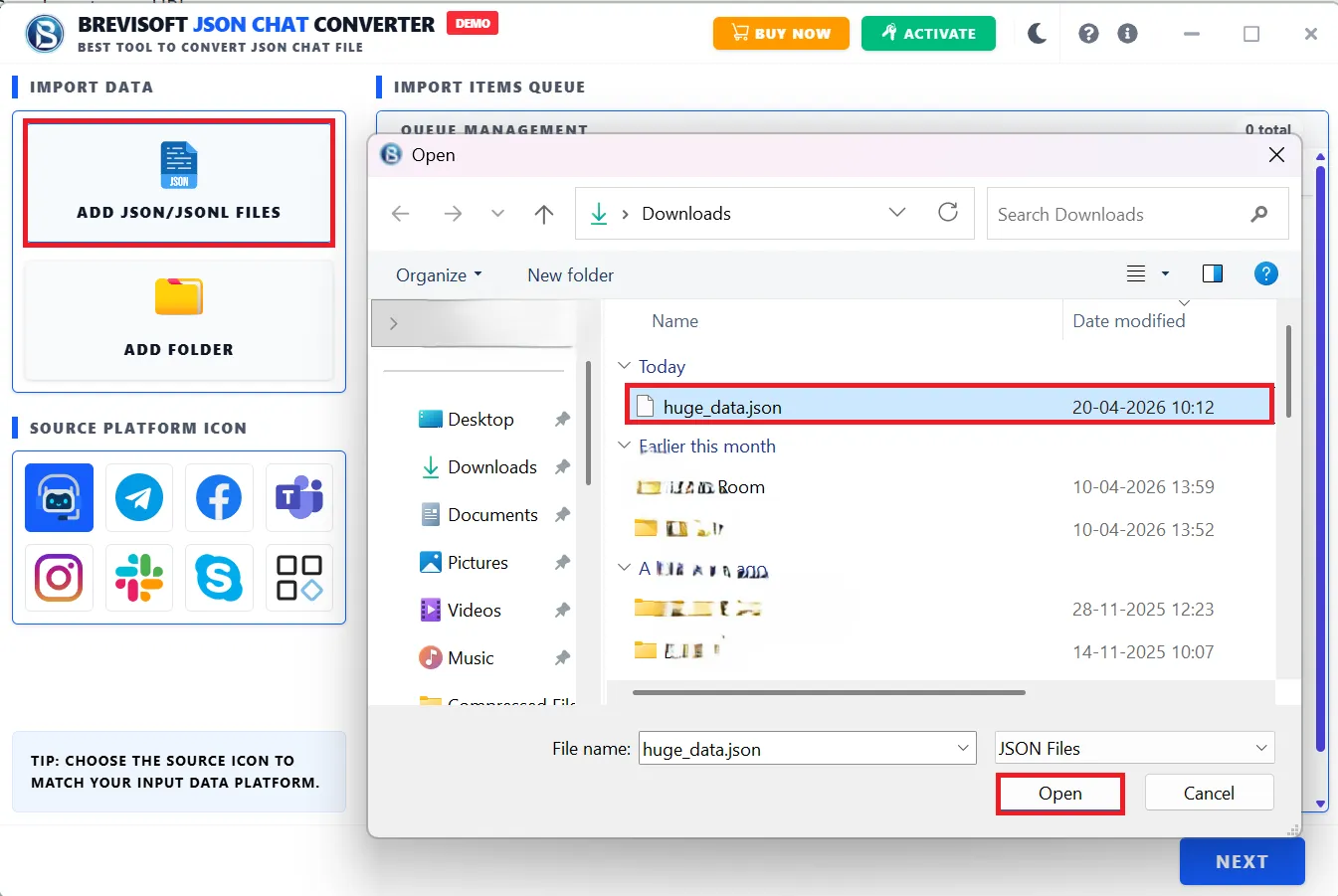Click New folder in the toolbar
1338x896 pixels.
coord(570,275)
